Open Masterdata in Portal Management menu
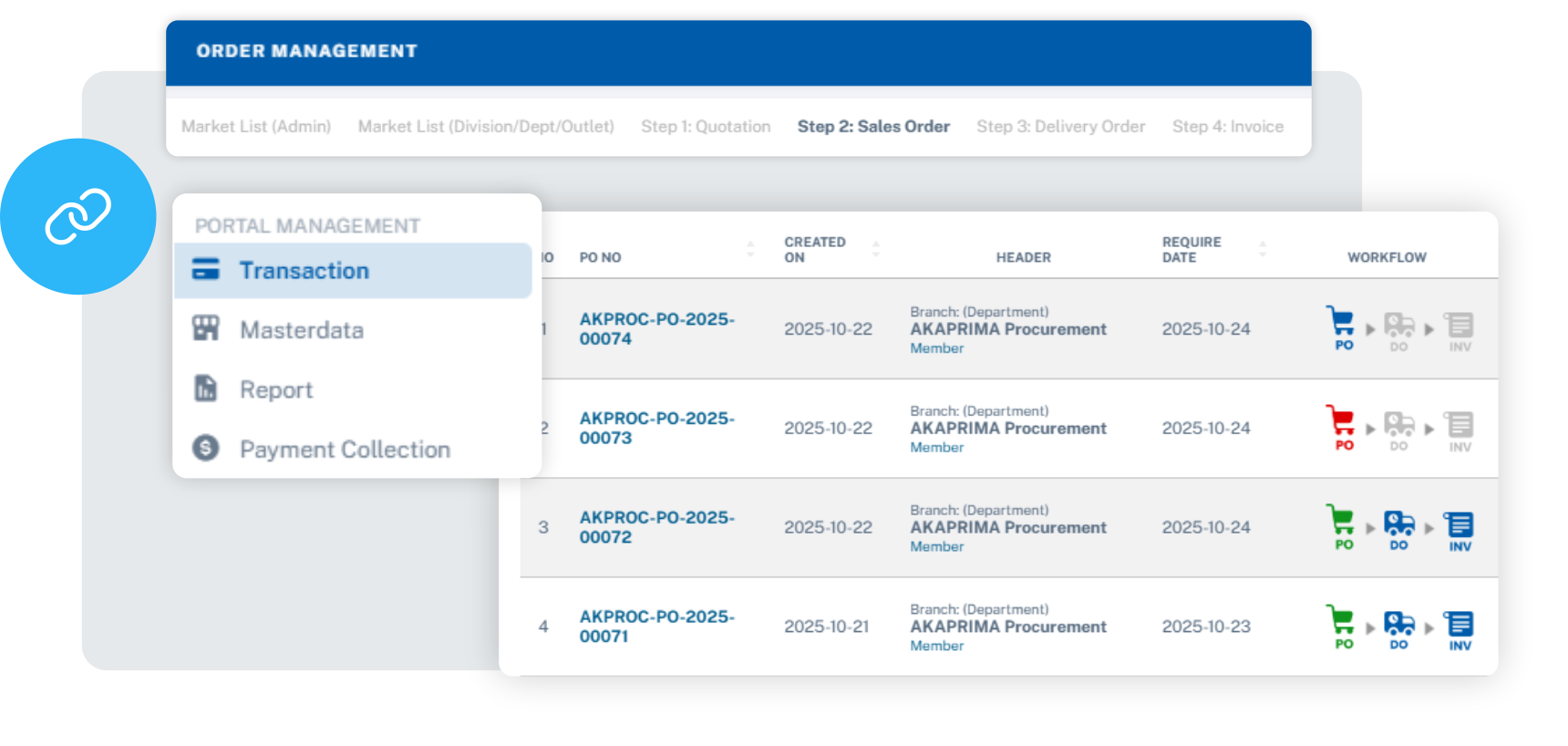Screen dimensions: 1568x746 click(x=301, y=330)
